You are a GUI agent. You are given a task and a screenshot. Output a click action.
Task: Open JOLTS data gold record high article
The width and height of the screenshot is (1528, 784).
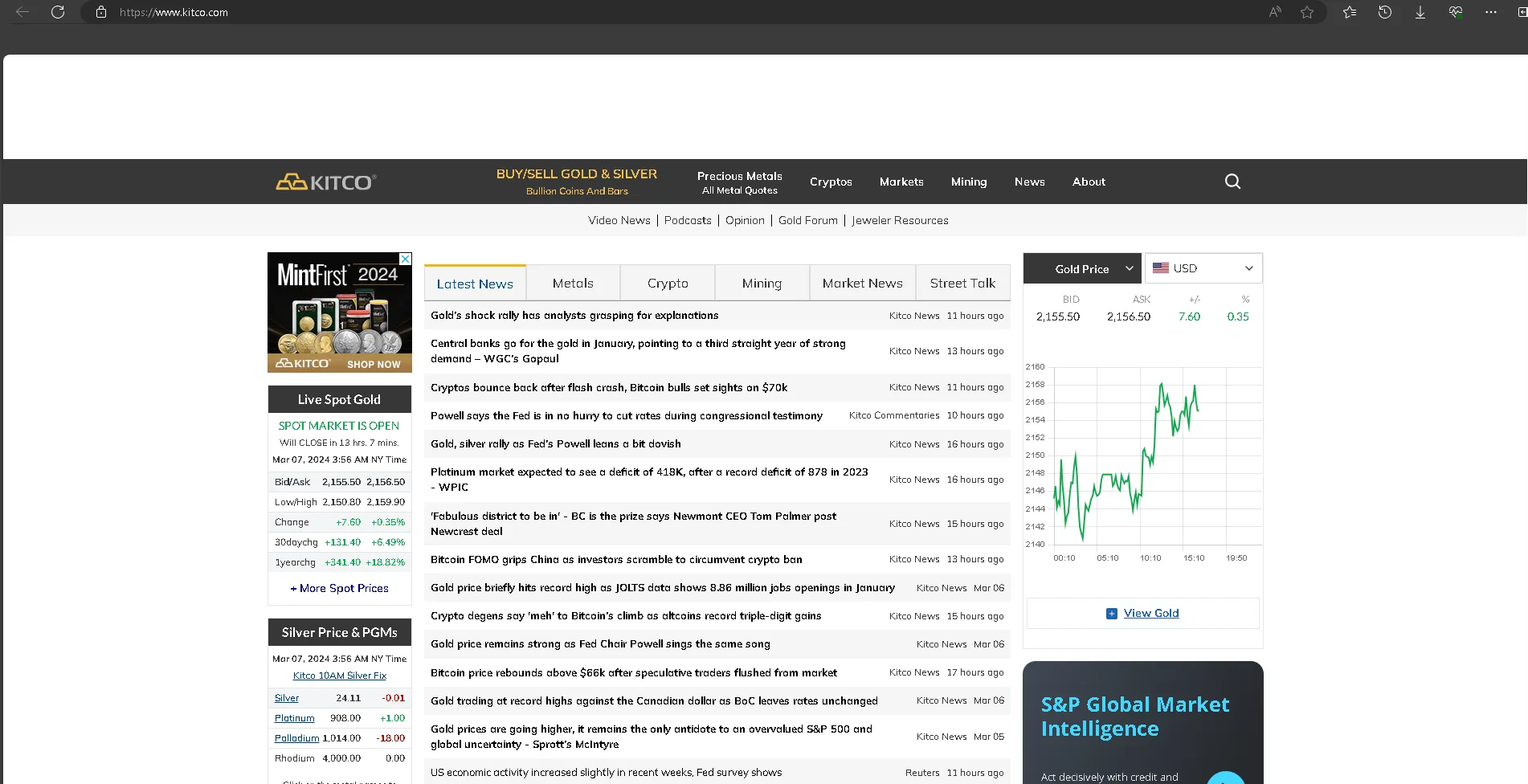(x=663, y=588)
